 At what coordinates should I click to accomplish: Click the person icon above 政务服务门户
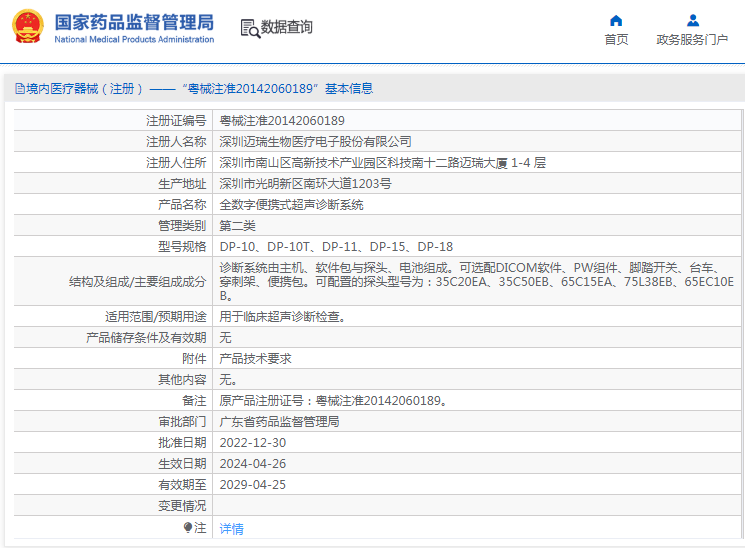coord(692,20)
